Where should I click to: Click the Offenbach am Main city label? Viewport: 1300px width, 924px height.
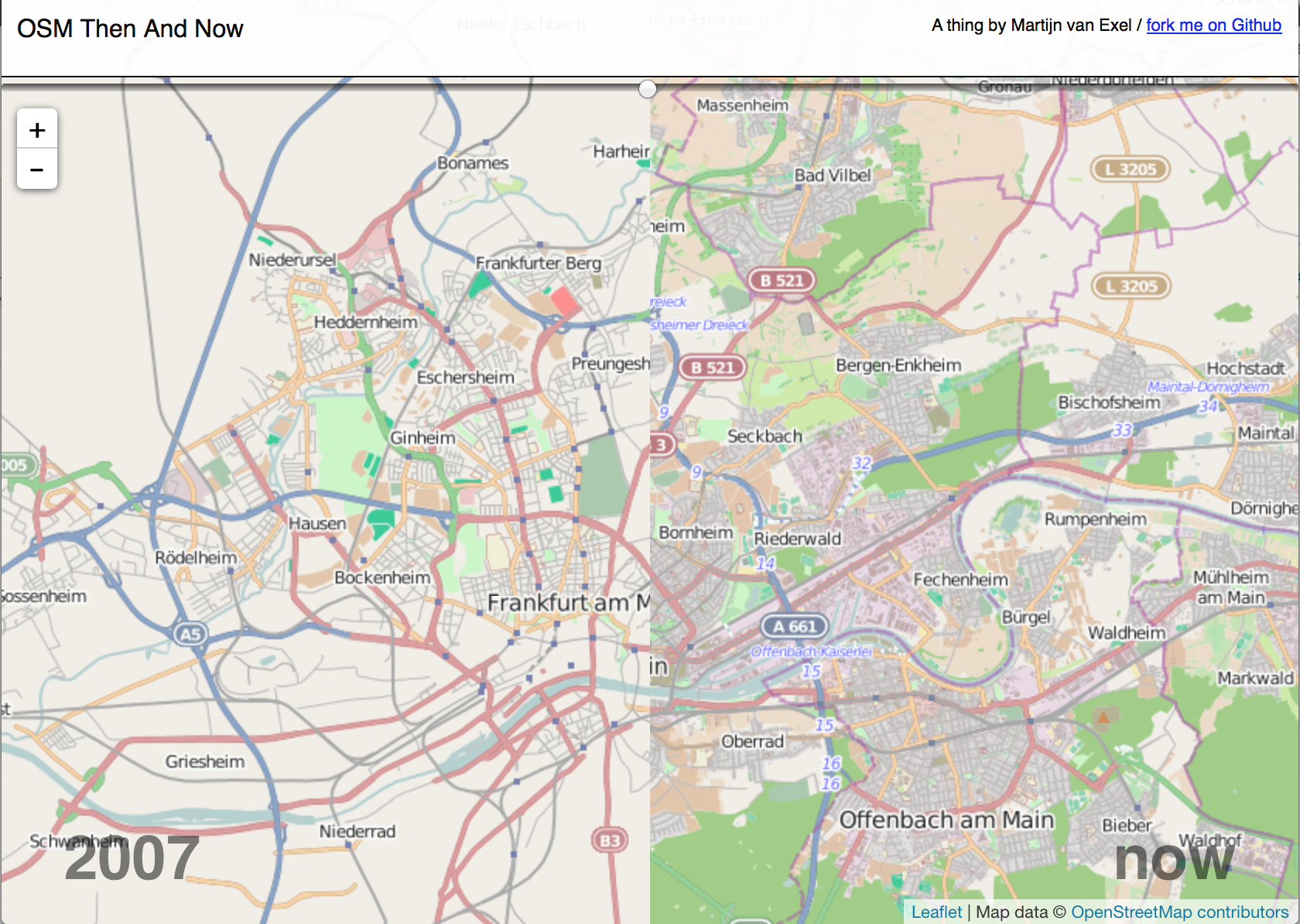tap(946, 820)
